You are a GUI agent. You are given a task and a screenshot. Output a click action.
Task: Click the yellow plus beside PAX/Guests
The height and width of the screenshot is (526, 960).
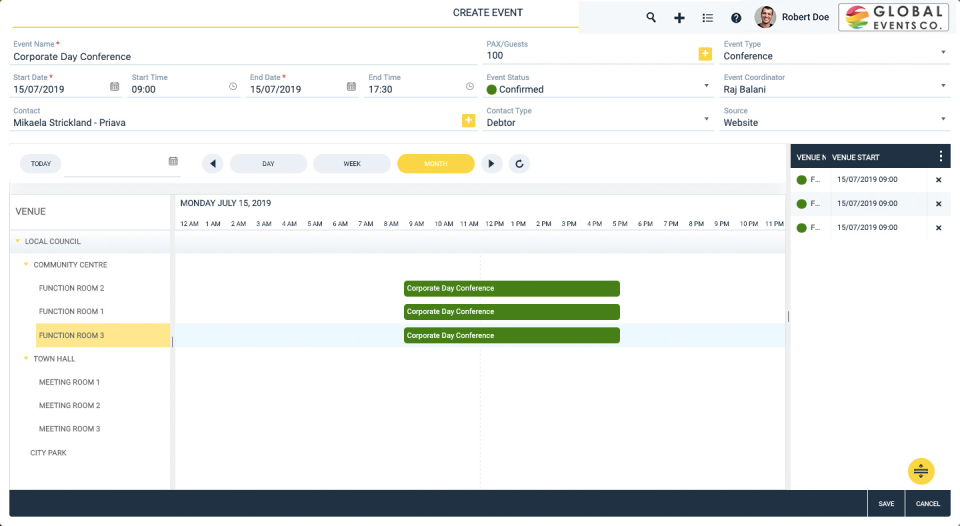tap(705, 54)
